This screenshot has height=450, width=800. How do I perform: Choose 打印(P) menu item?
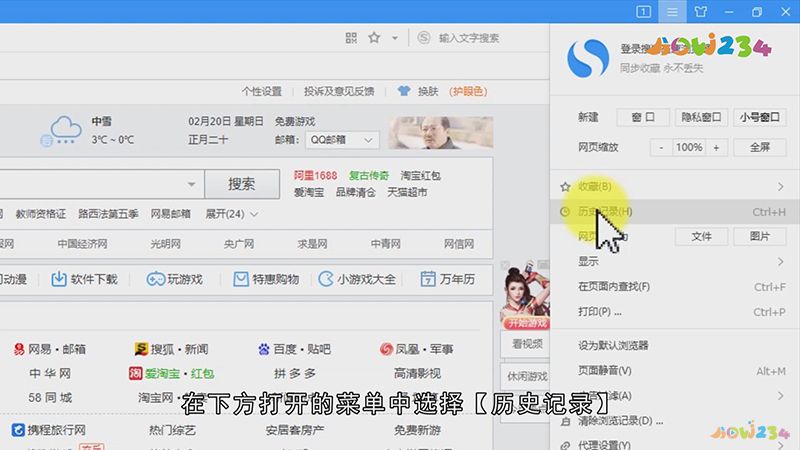674,312
